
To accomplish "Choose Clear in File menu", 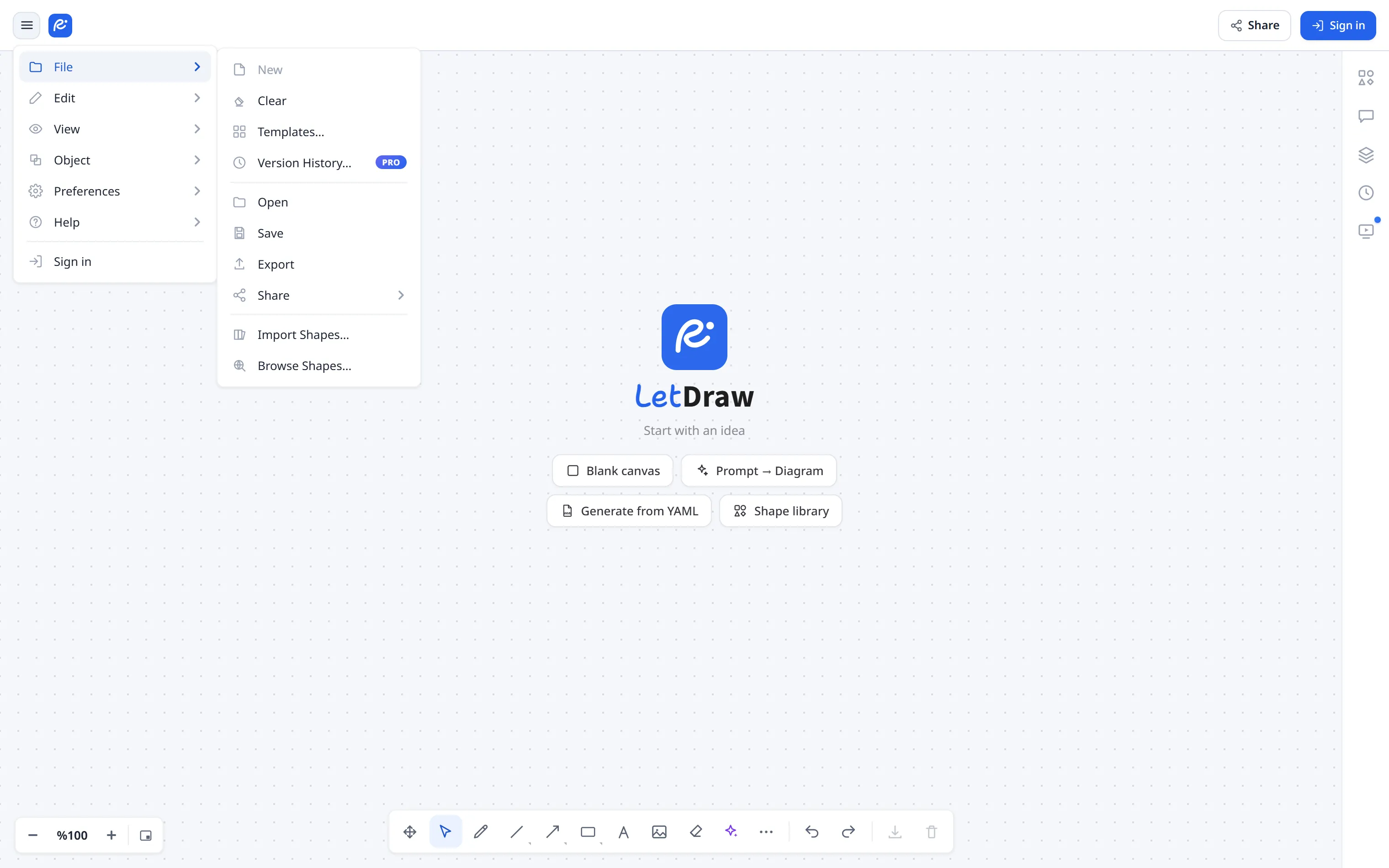I will coord(319,101).
